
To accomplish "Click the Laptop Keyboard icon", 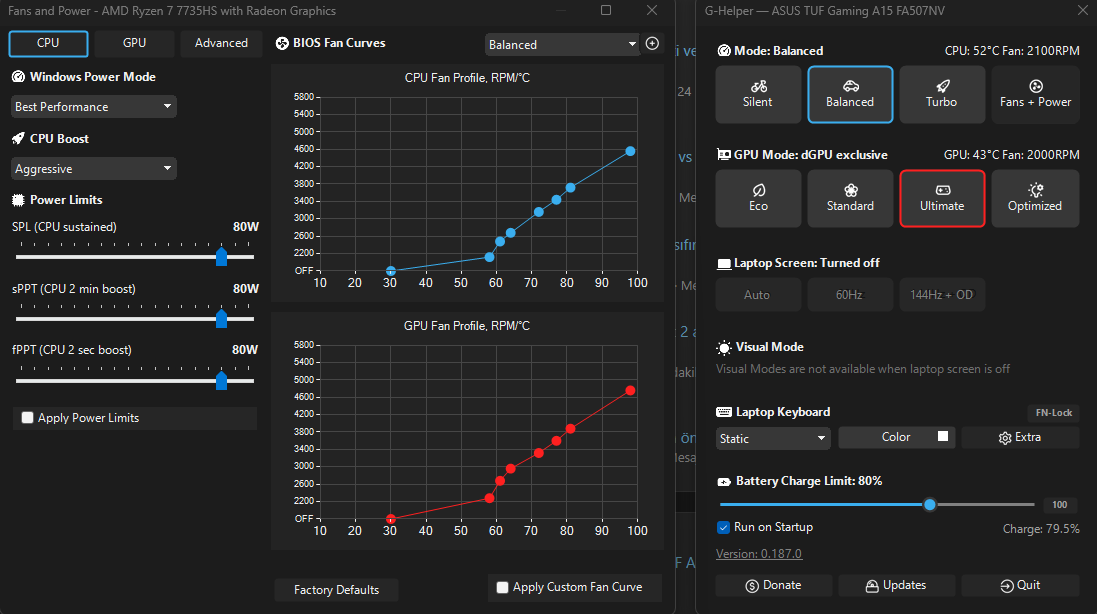I will (x=724, y=412).
